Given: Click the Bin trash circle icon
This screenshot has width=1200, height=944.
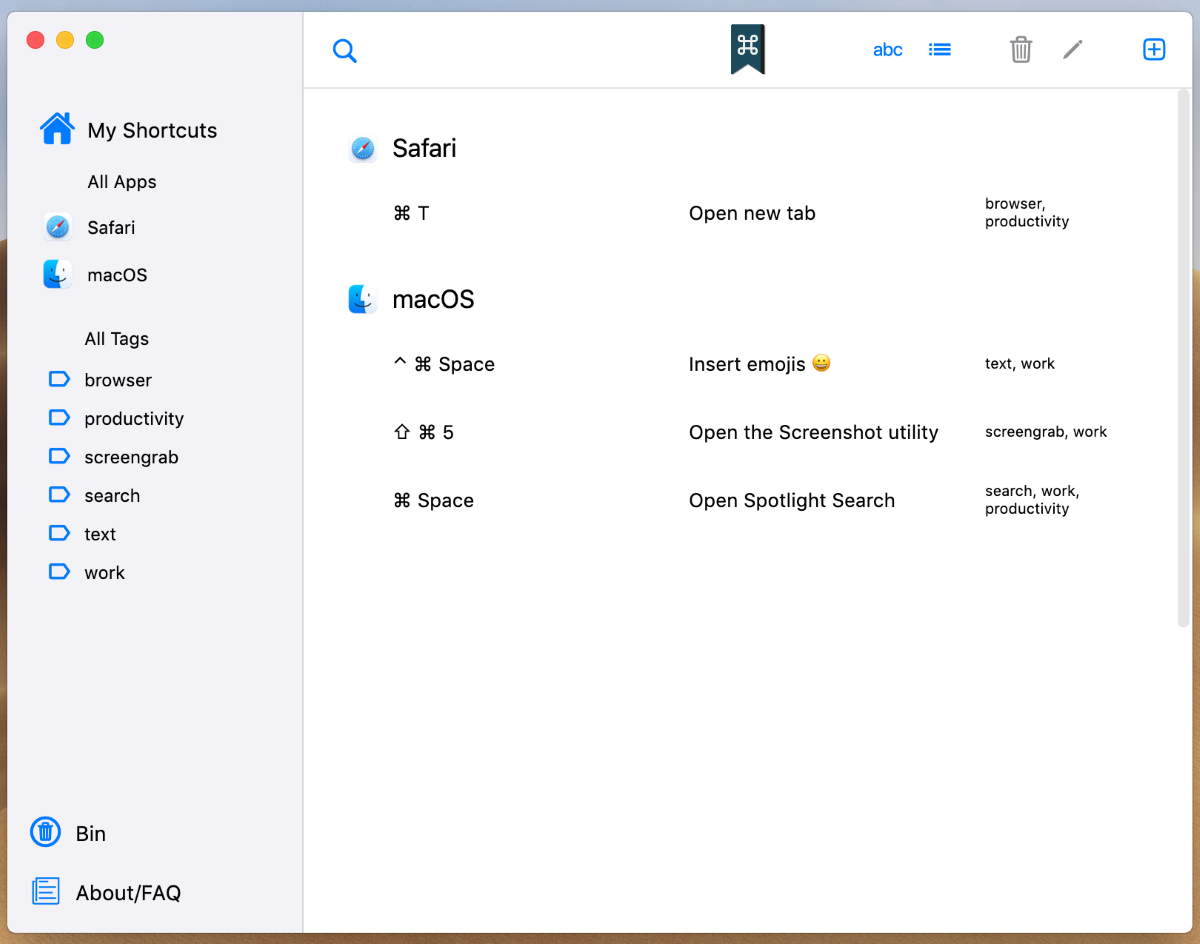Looking at the screenshot, I should (x=45, y=832).
